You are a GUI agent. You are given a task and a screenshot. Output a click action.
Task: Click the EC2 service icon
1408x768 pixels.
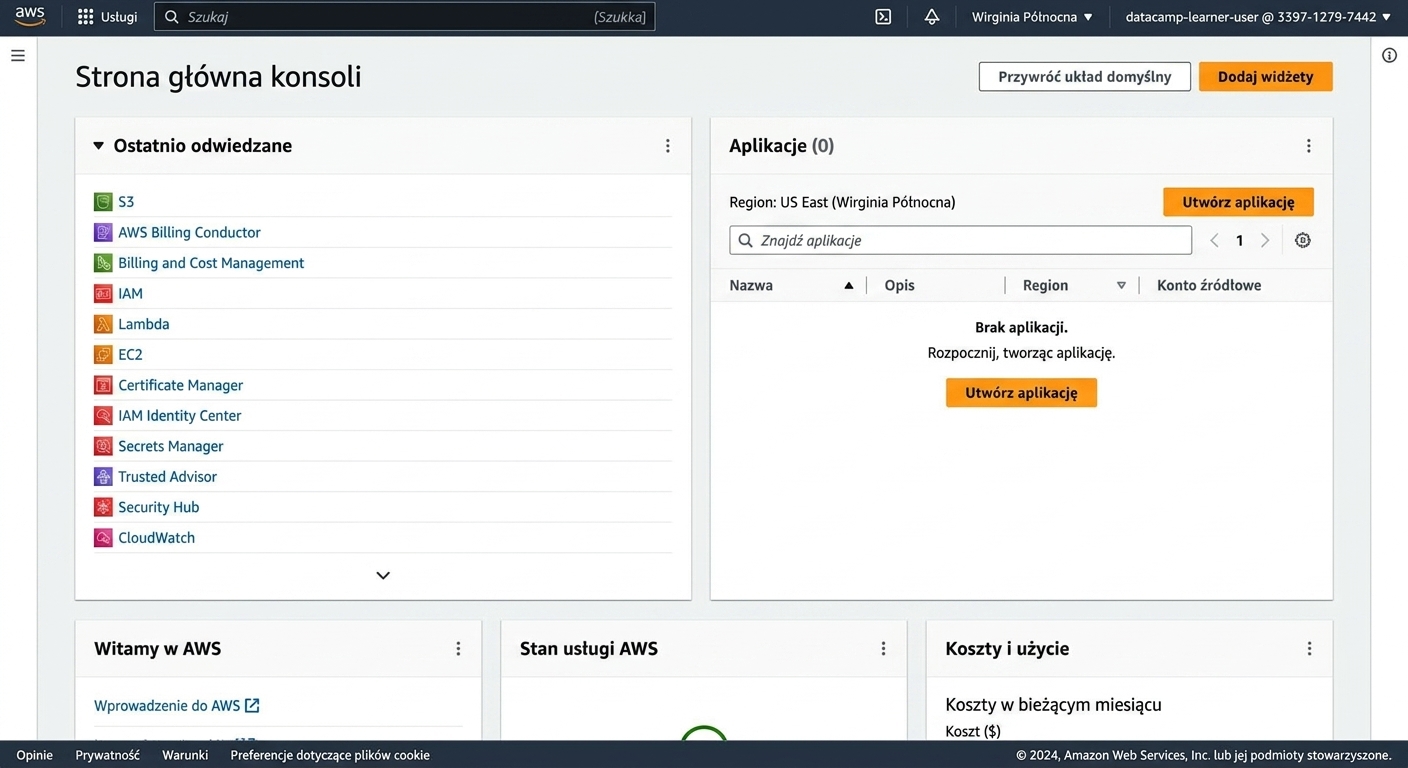coord(103,354)
